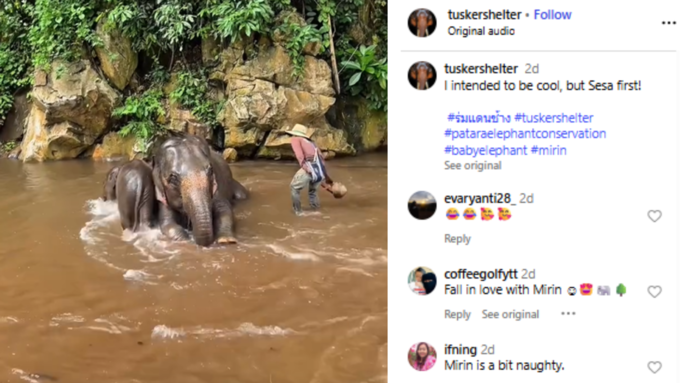Click the elephant video to pause it
The width and height of the screenshot is (680, 383).
tap(193, 191)
